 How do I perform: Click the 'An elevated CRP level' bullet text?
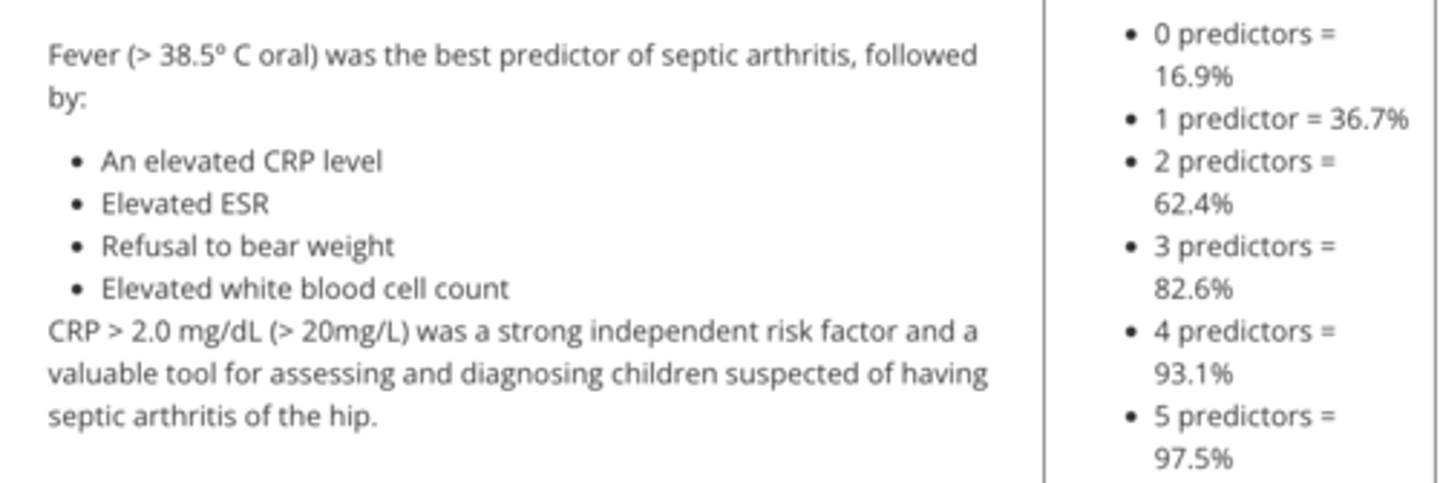click(241, 162)
